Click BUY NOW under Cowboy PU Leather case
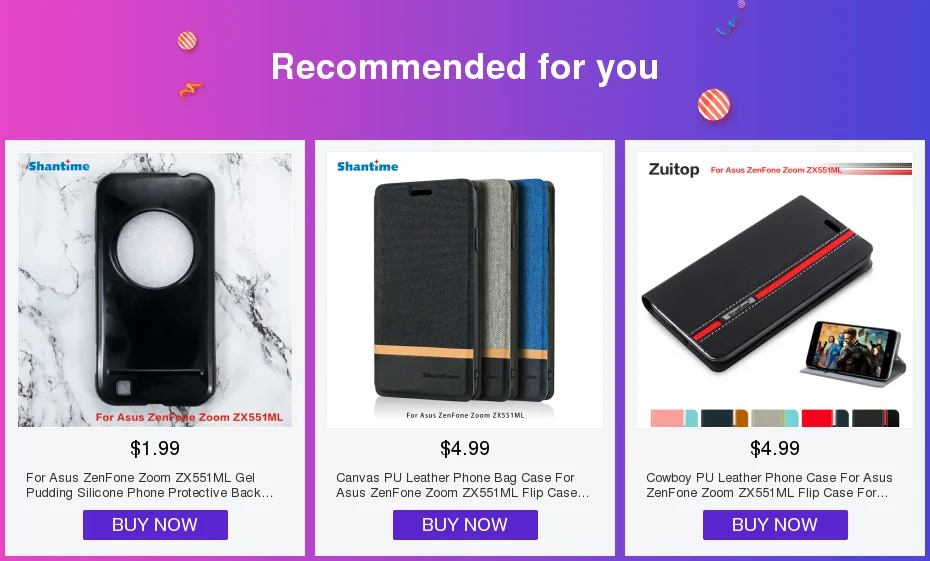Image resolution: width=930 pixels, height=561 pixels. pyautogui.click(x=775, y=525)
